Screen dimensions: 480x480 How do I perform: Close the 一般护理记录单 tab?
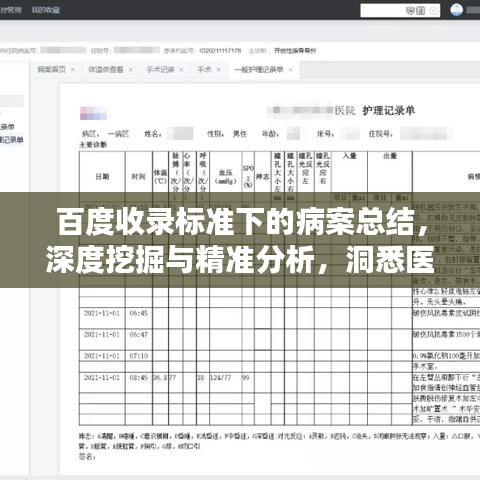tap(290, 70)
